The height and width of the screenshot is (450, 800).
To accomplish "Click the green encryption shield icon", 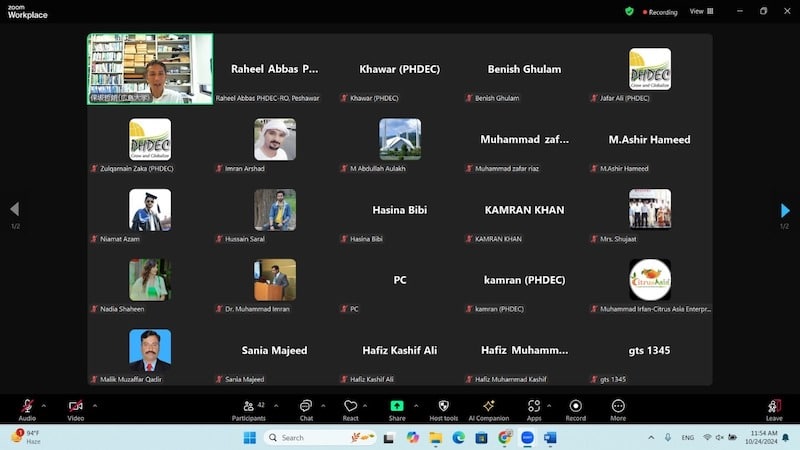I will coord(629,12).
